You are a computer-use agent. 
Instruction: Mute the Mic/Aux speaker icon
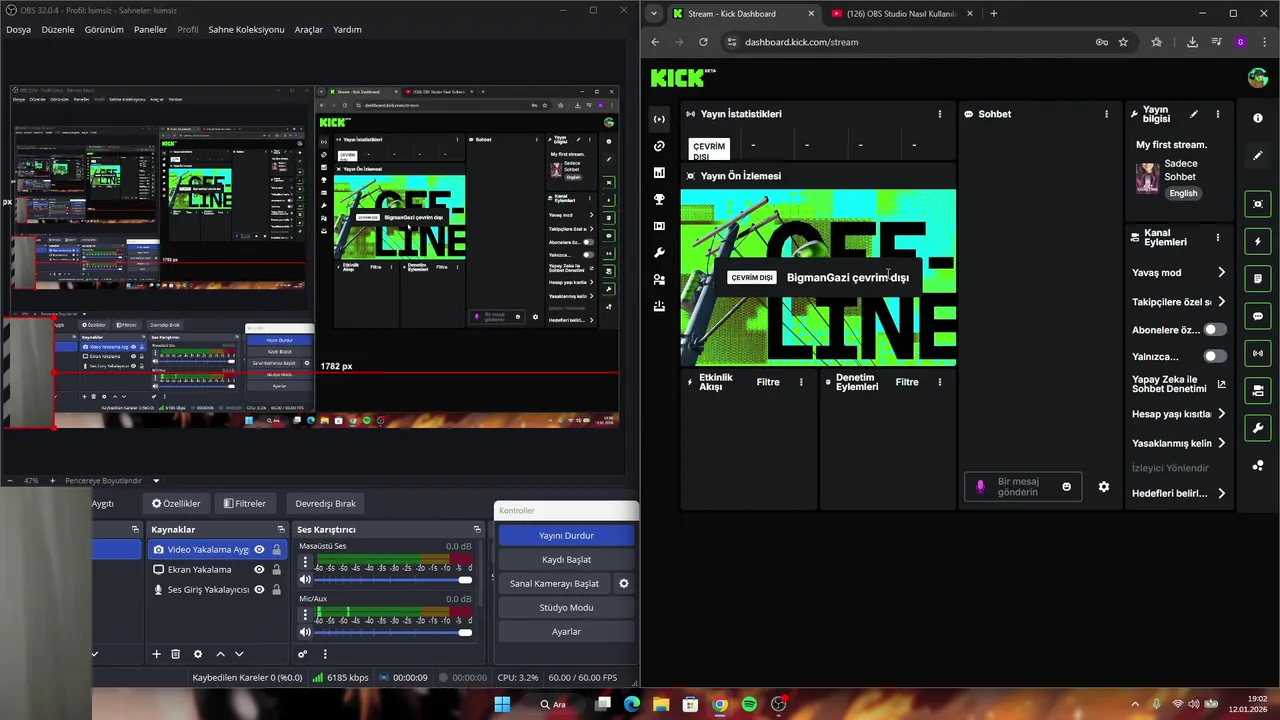tap(305, 632)
